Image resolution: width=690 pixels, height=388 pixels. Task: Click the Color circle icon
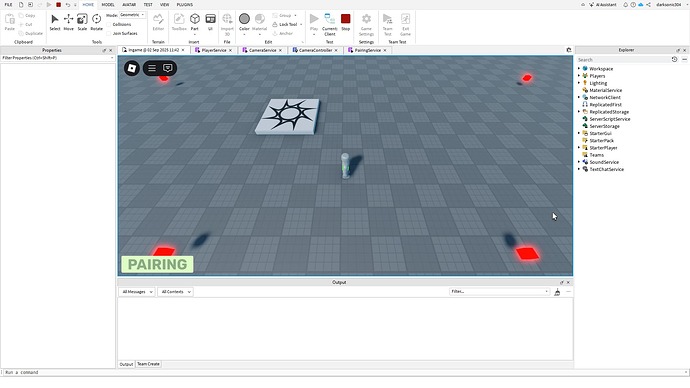(x=244, y=19)
